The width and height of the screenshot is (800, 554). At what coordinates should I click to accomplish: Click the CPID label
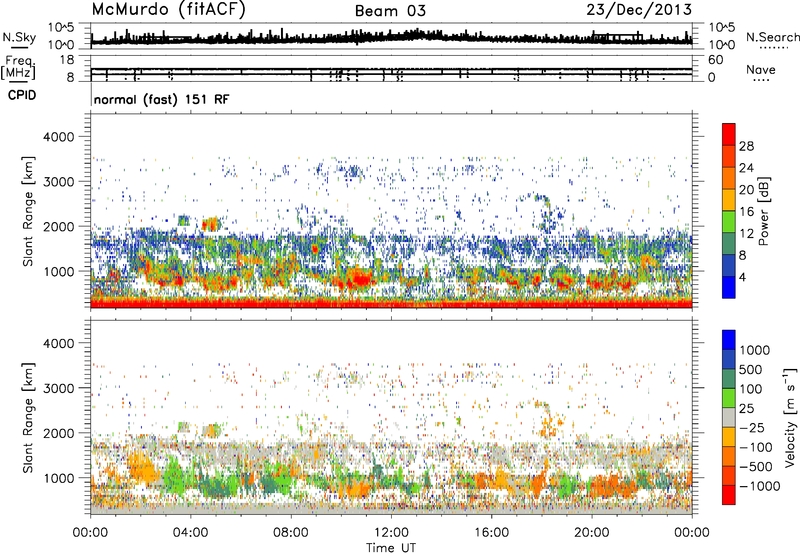pyautogui.click(x=22, y=95)
